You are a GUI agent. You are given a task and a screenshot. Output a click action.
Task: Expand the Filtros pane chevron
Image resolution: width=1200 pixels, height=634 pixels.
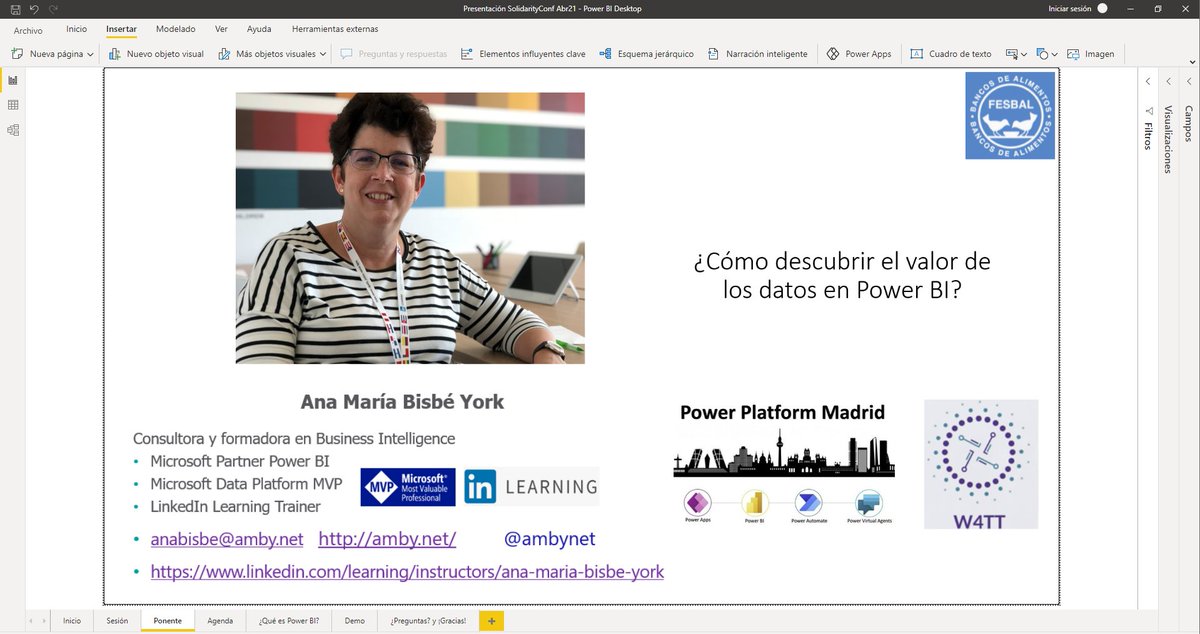[x=1147, y=81]
